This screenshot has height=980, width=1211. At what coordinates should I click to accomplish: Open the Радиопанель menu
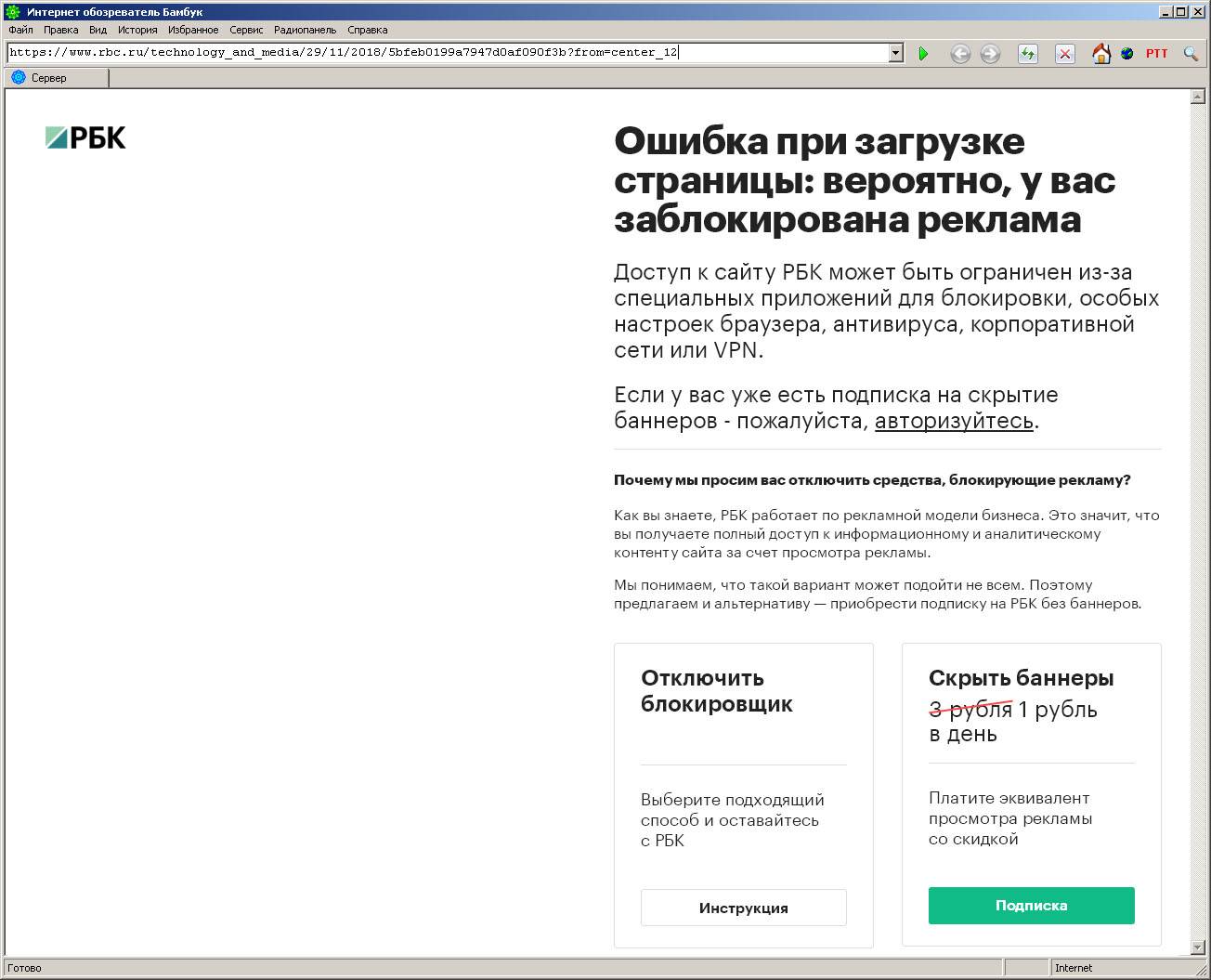point(305,30)
